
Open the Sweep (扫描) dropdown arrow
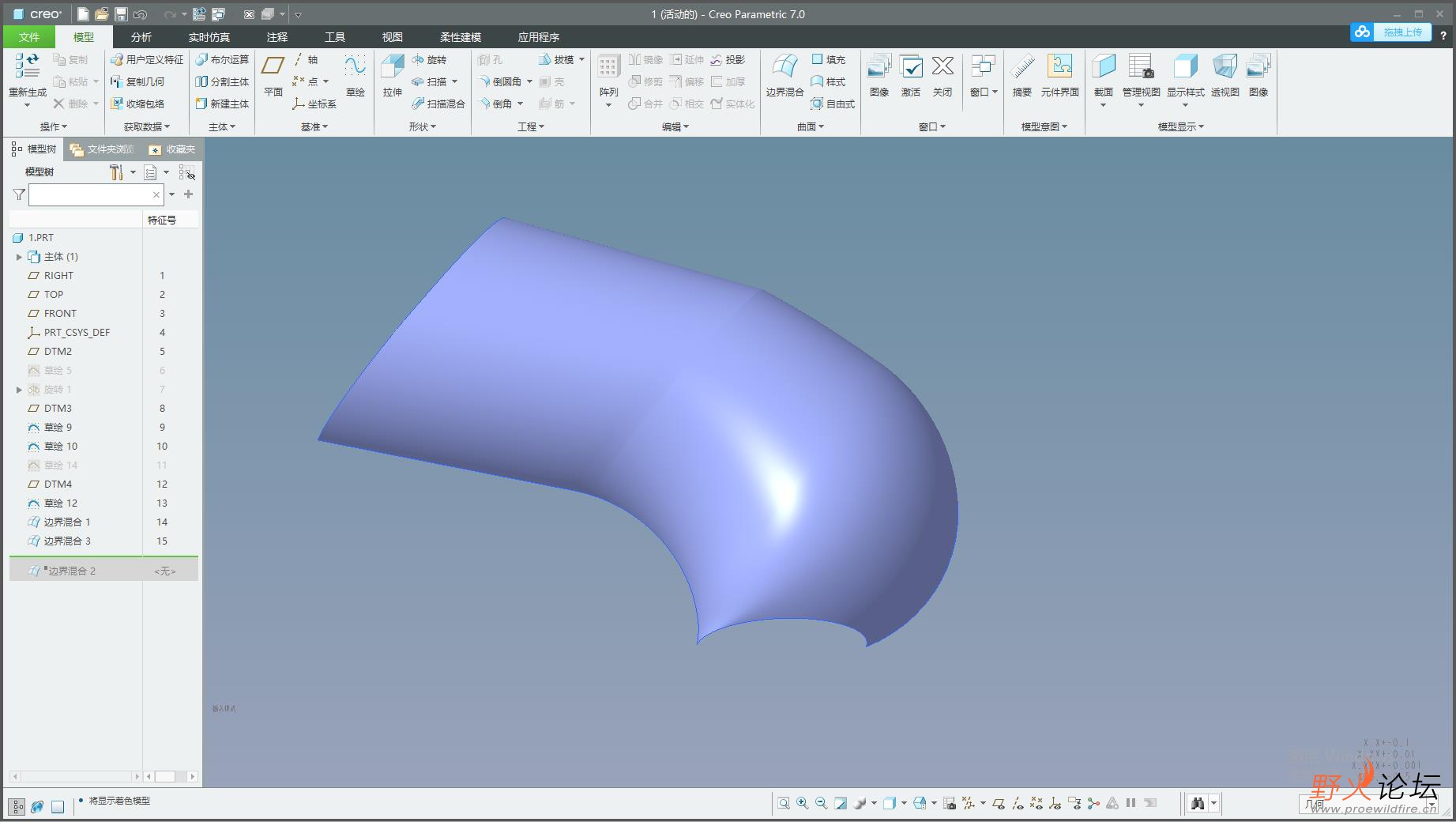pyautogui.click(x=455, y=81)
